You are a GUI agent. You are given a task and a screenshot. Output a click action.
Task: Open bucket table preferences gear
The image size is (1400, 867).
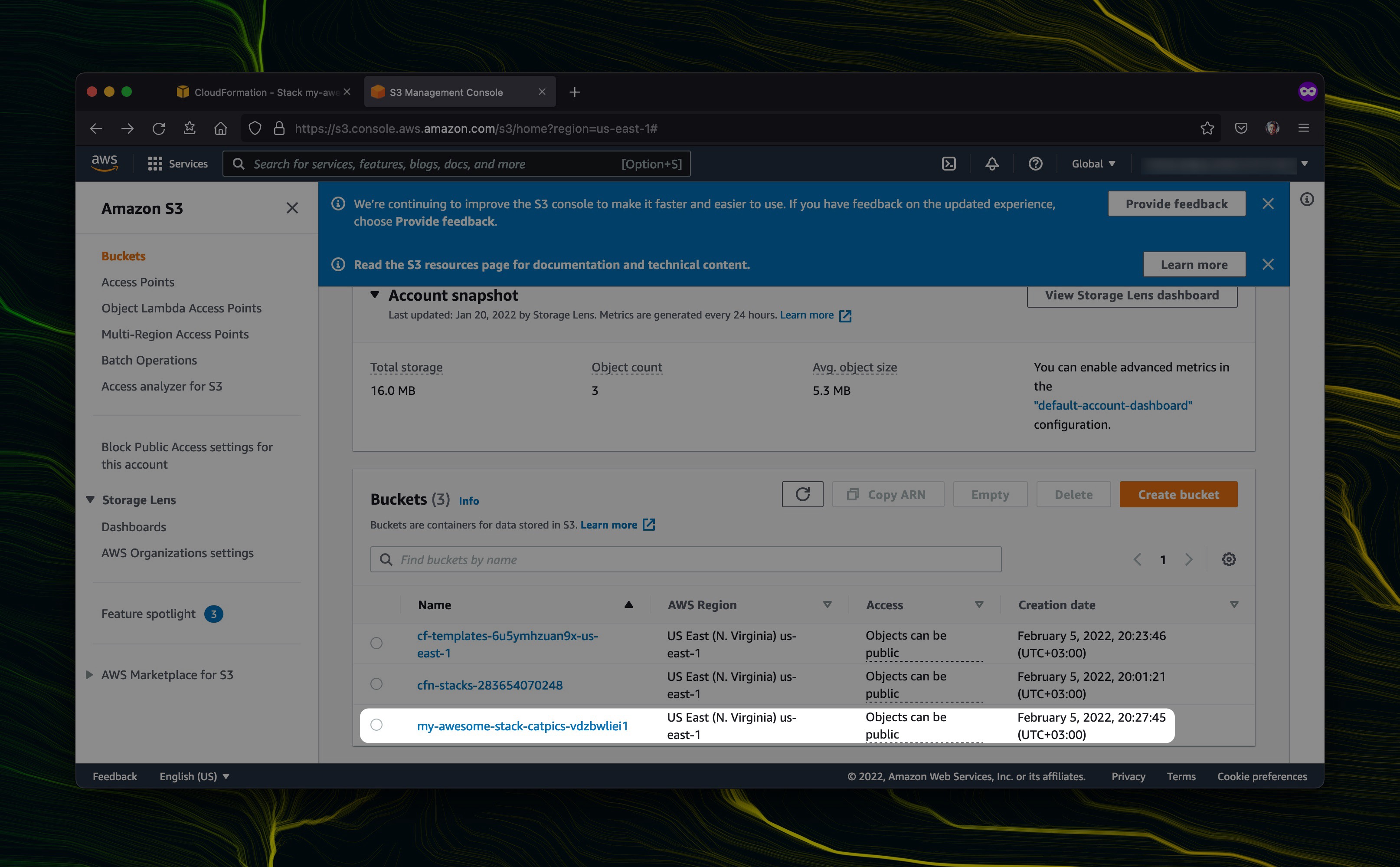point(1229,560)
